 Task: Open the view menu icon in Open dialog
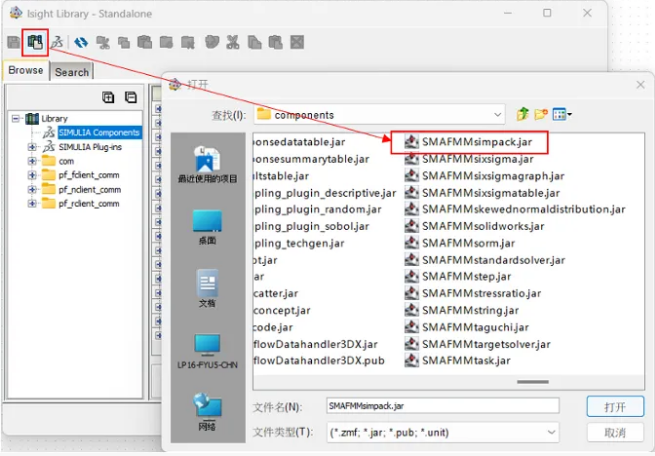[562, 114]
